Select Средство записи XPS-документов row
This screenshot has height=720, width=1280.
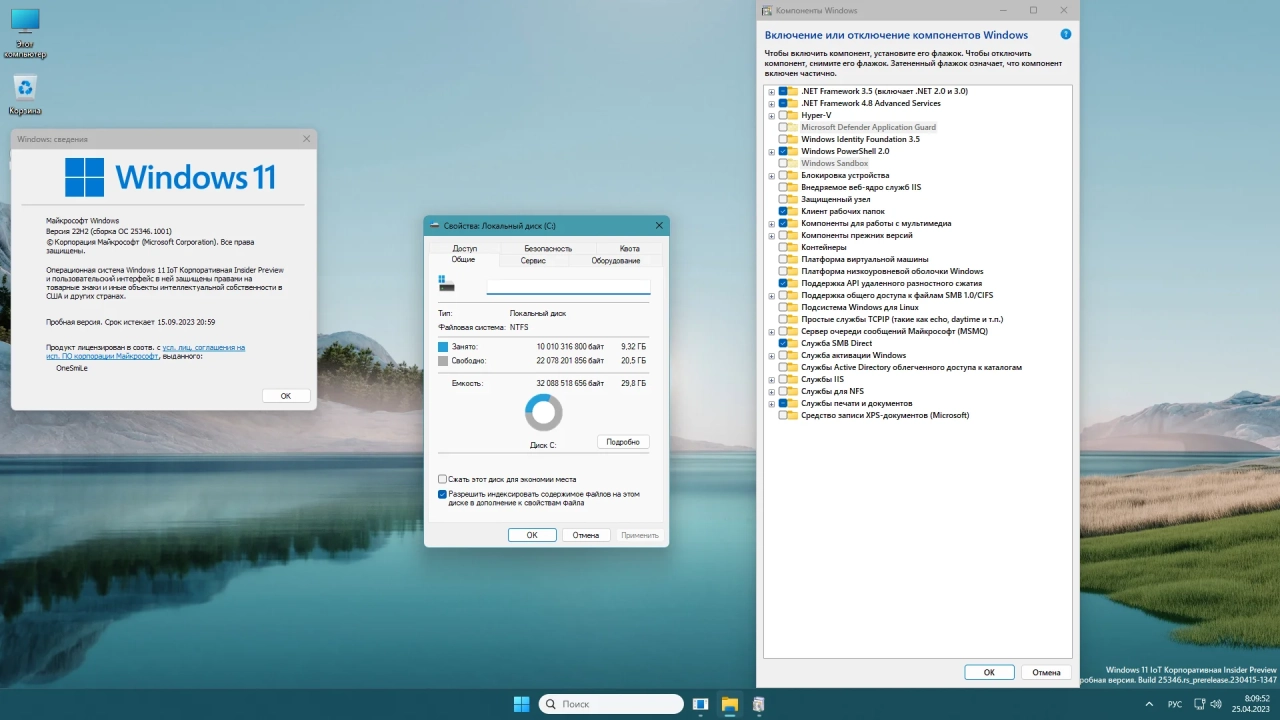point(885,415)
